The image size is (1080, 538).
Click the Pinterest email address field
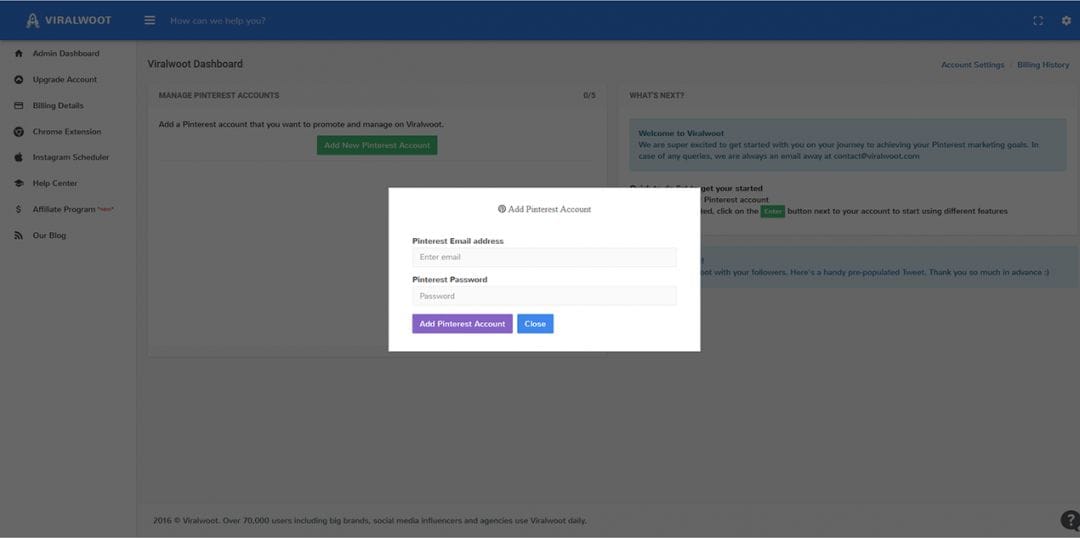[x=544, y=258]
